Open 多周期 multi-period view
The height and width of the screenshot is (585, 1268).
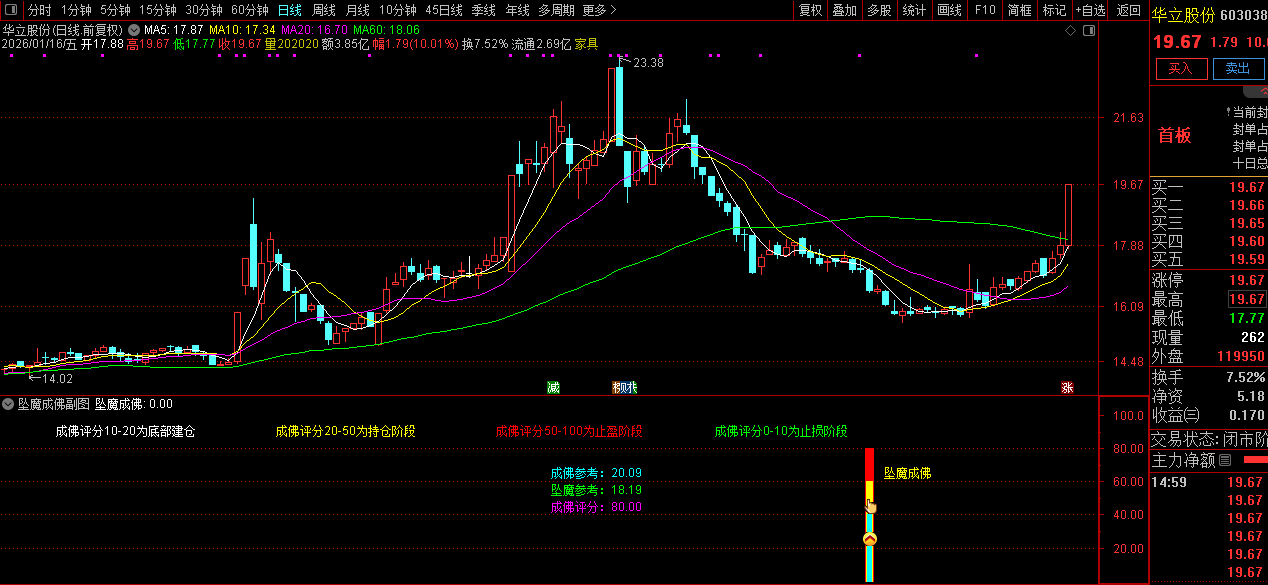[x=556, y=10]
